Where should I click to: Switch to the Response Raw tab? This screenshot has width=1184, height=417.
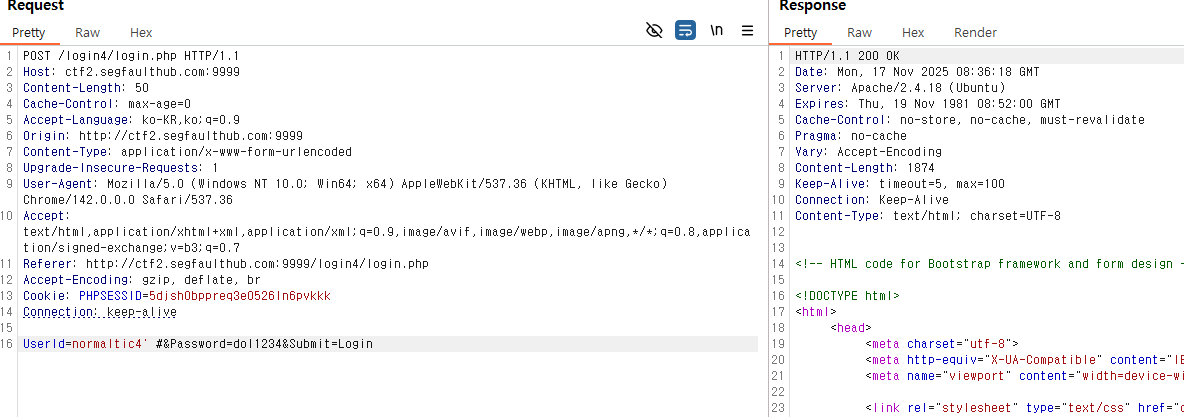pos(859,33)
